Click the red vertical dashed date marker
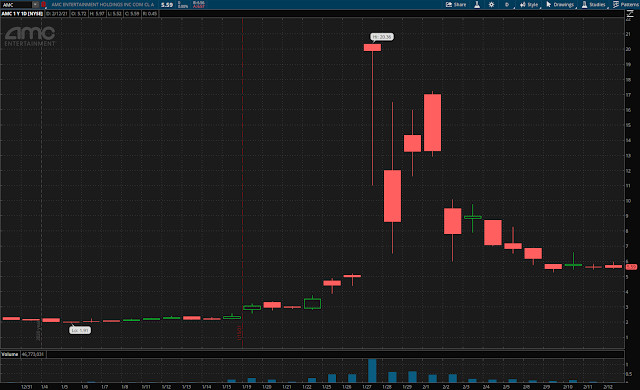This screenshot has width=640, height=390. (x=242, y=183)
